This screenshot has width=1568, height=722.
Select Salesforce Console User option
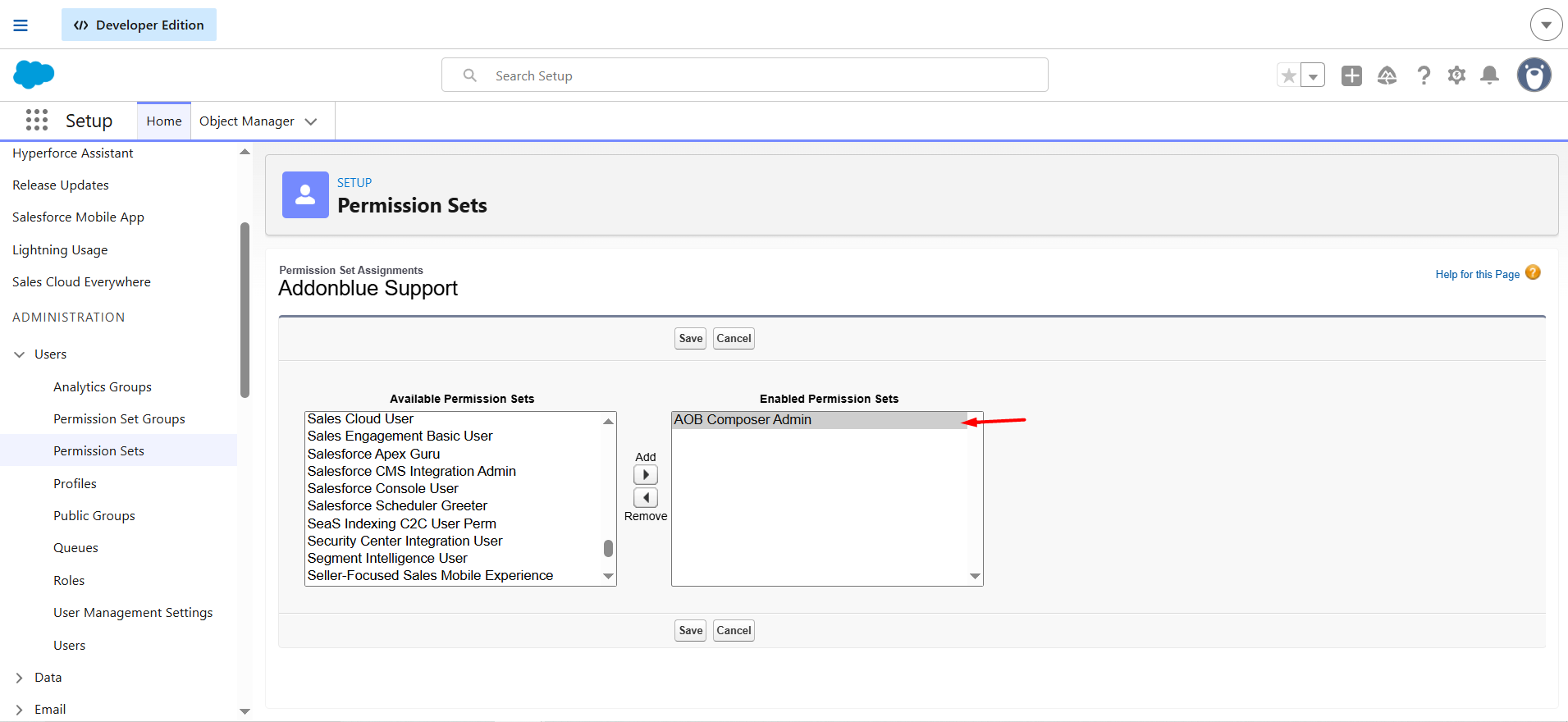[x=453, y=488]
